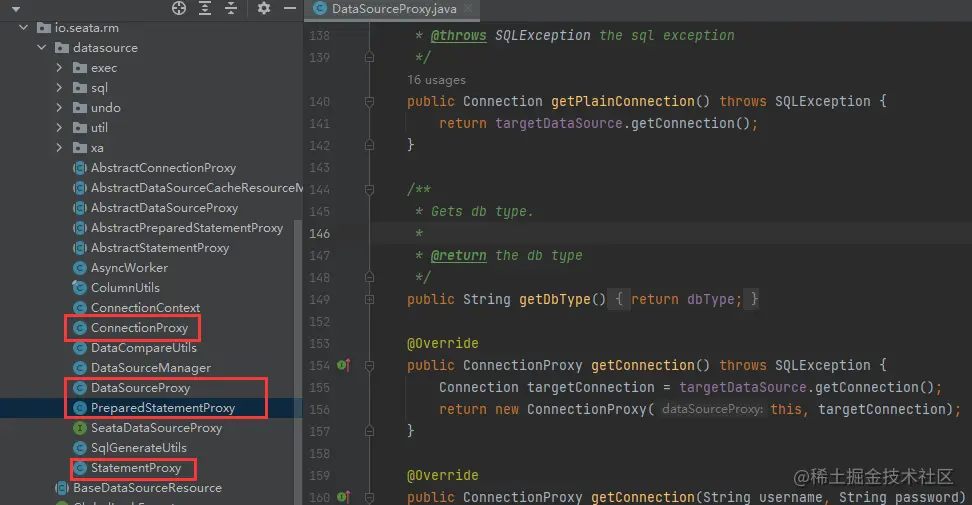Click the xa folder icon
The width and height of the screenshot is (972, 505).
(80, 147)
